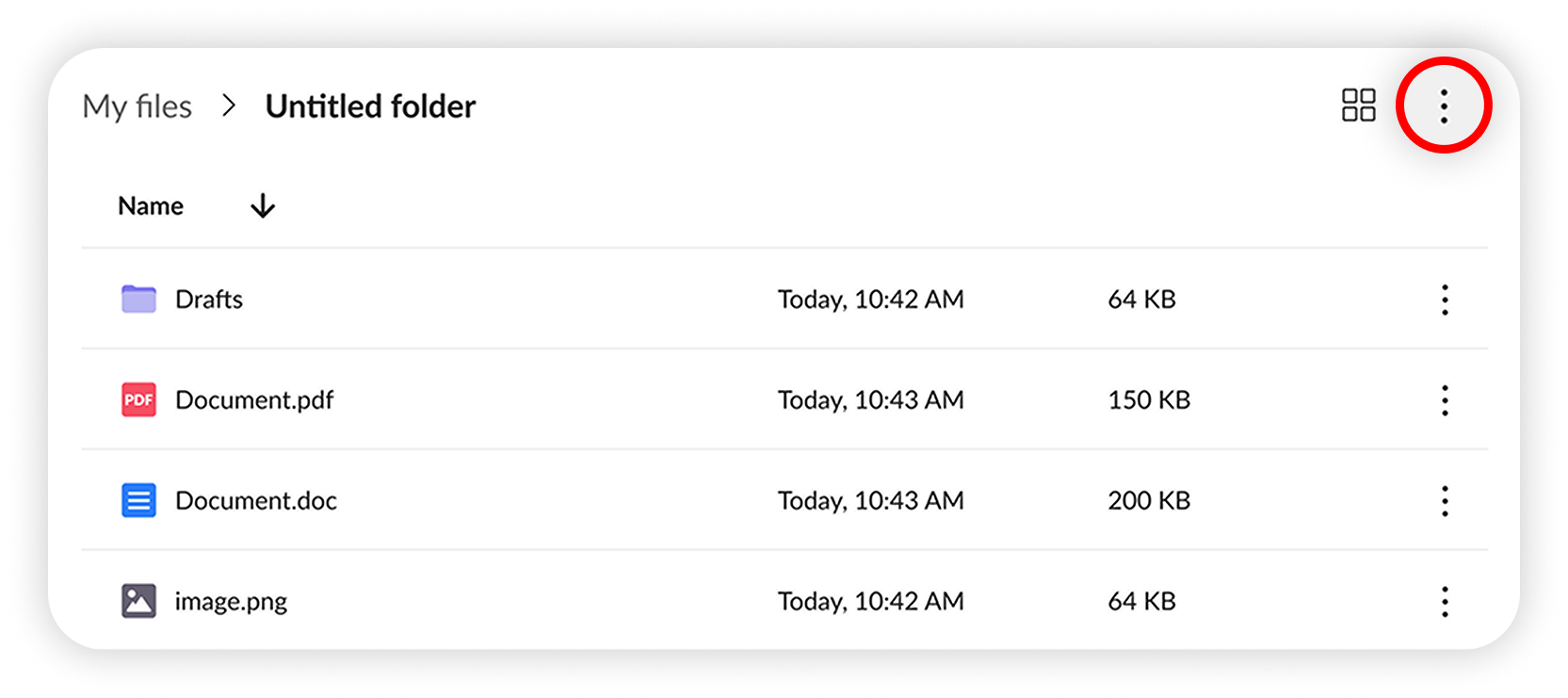
Task: Open the three-dot menu for Document.pdf
Action: pos(1444,399)
